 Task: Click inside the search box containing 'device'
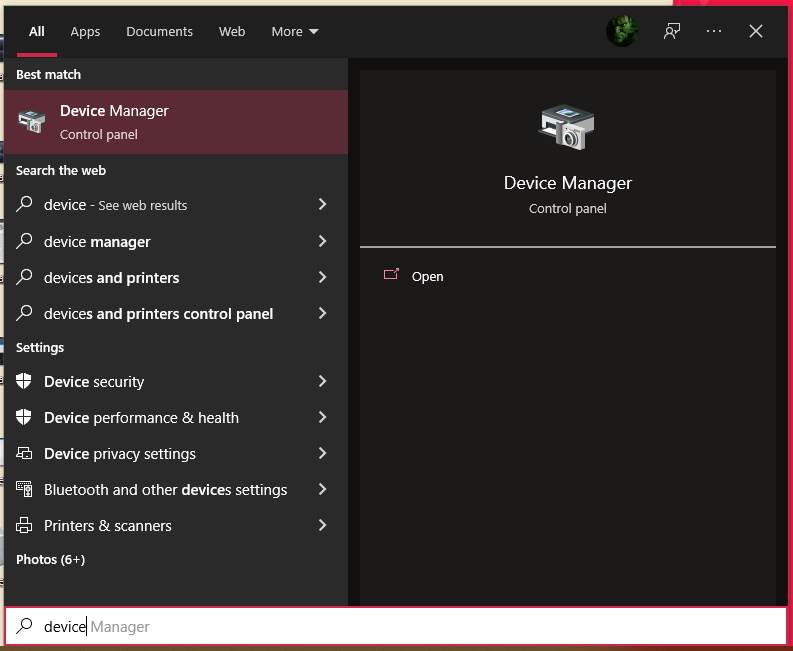point(396,626)
